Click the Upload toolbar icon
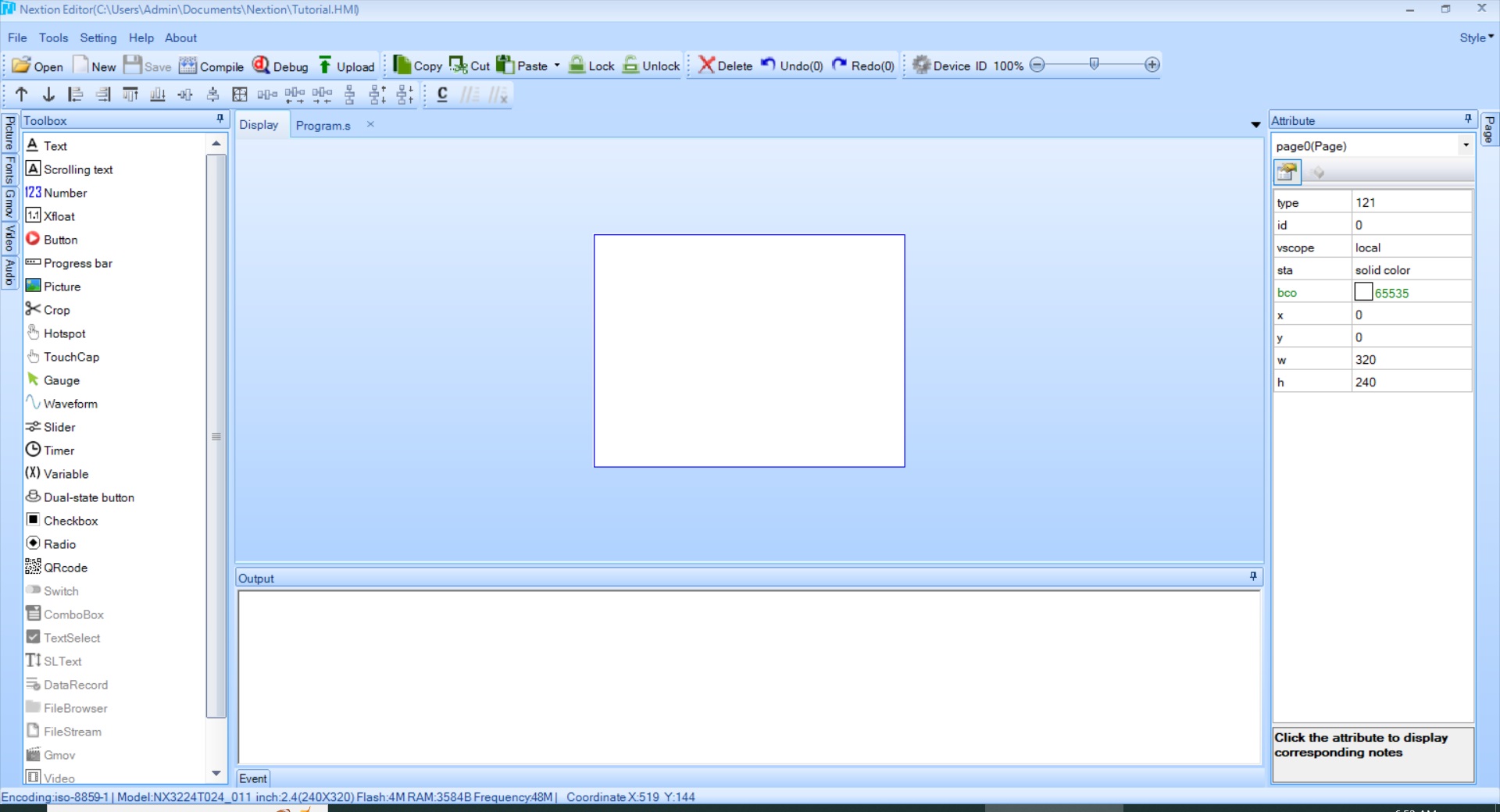Viewport: 1500px width, 812px height. pyautogui.click(x=346, y=66)
